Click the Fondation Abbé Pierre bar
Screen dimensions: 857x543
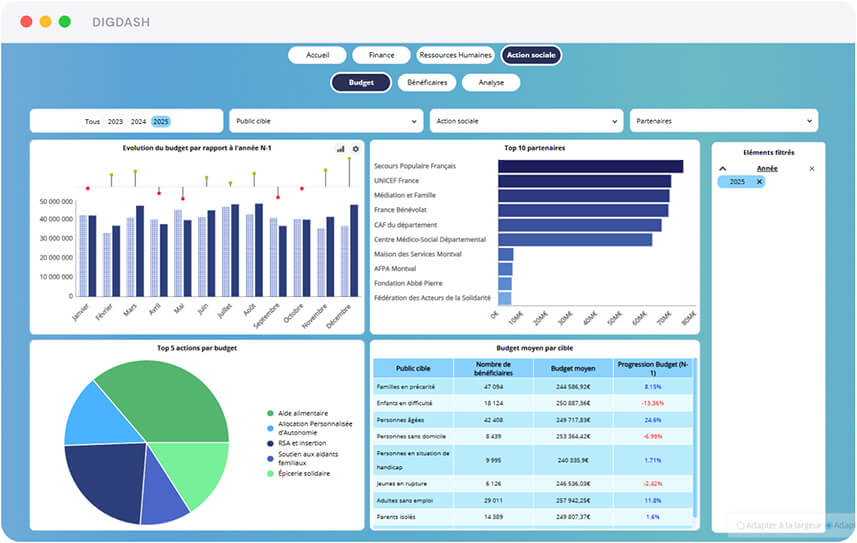(504, 284)
